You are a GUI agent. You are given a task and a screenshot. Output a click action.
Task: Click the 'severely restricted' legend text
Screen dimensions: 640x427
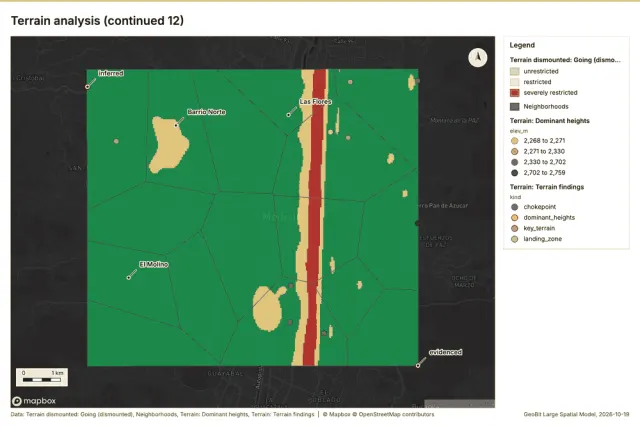550,93
